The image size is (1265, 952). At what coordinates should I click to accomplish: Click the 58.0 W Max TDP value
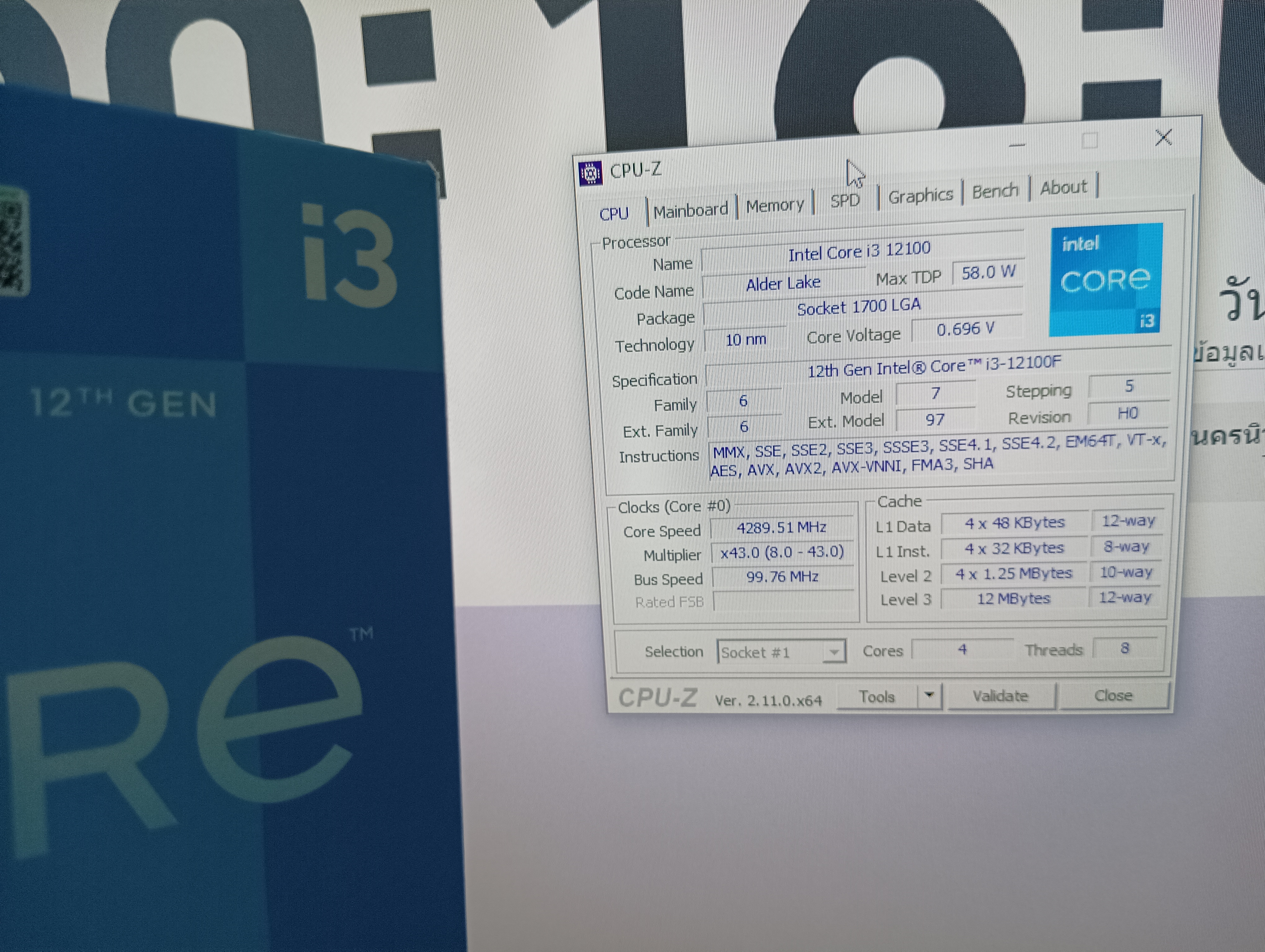[988, 273]
